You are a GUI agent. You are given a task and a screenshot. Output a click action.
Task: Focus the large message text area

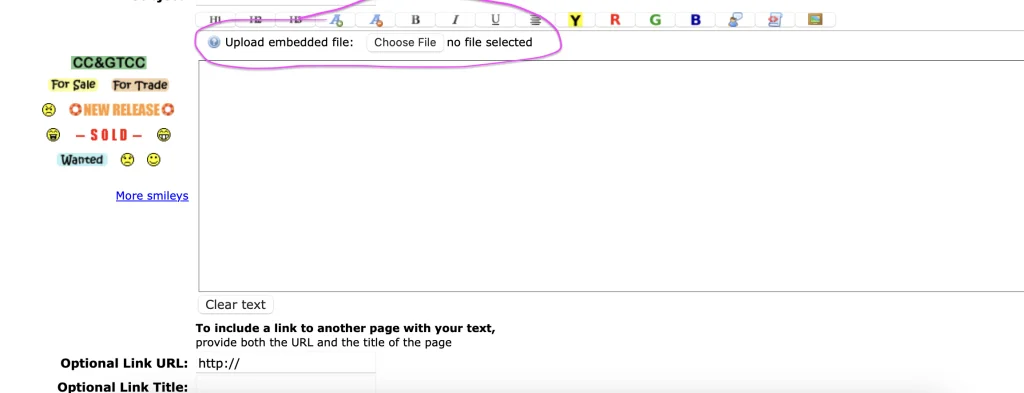611,176
